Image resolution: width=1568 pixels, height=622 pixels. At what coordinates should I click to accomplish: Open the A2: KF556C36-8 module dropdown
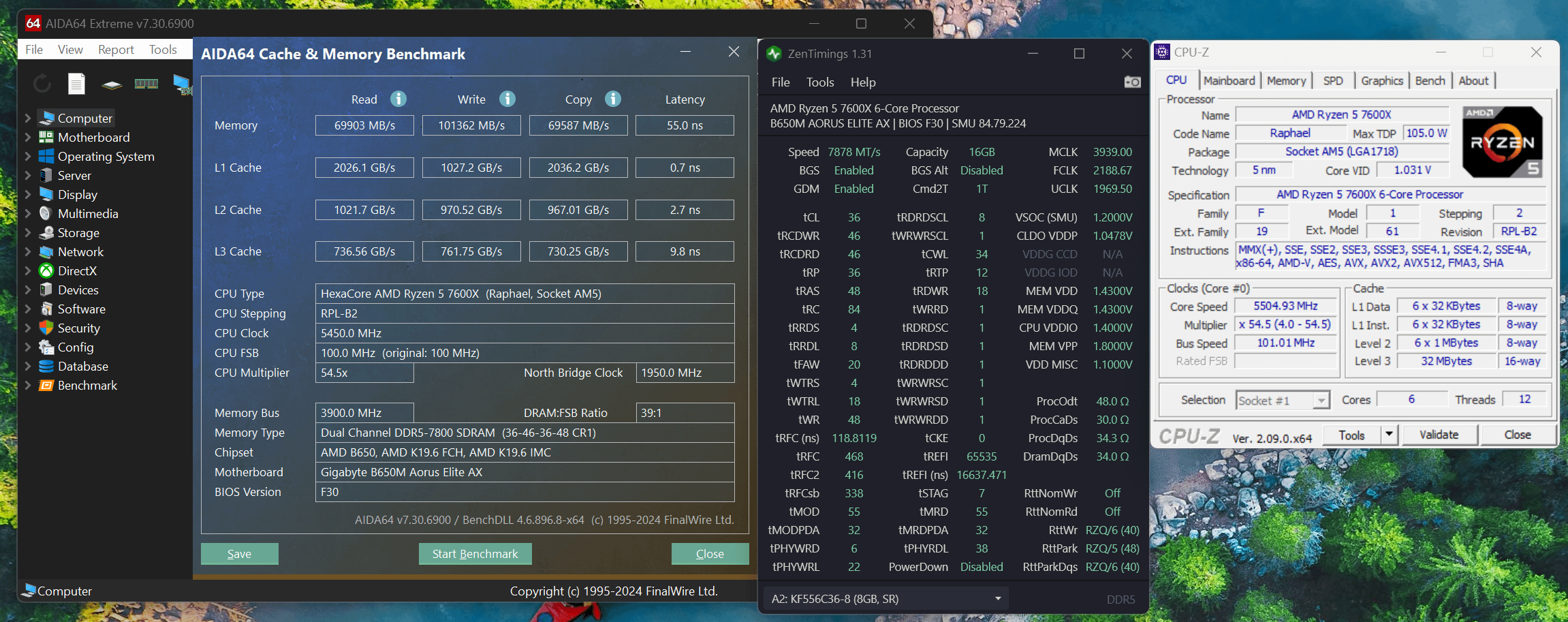(x=886, y=599)
